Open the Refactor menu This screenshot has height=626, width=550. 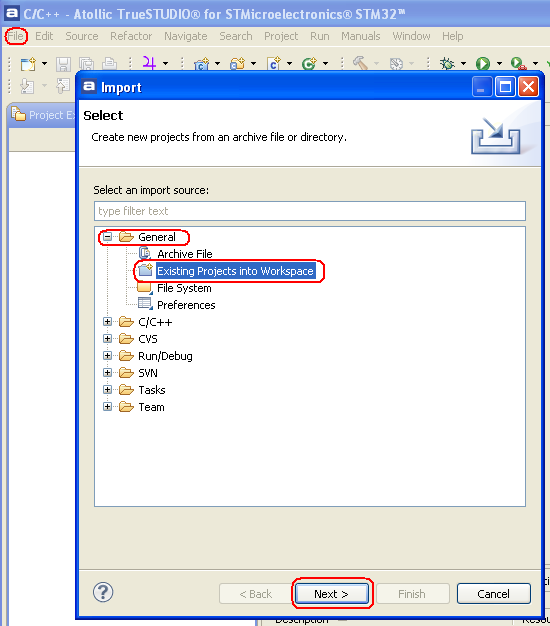point(131,36)
